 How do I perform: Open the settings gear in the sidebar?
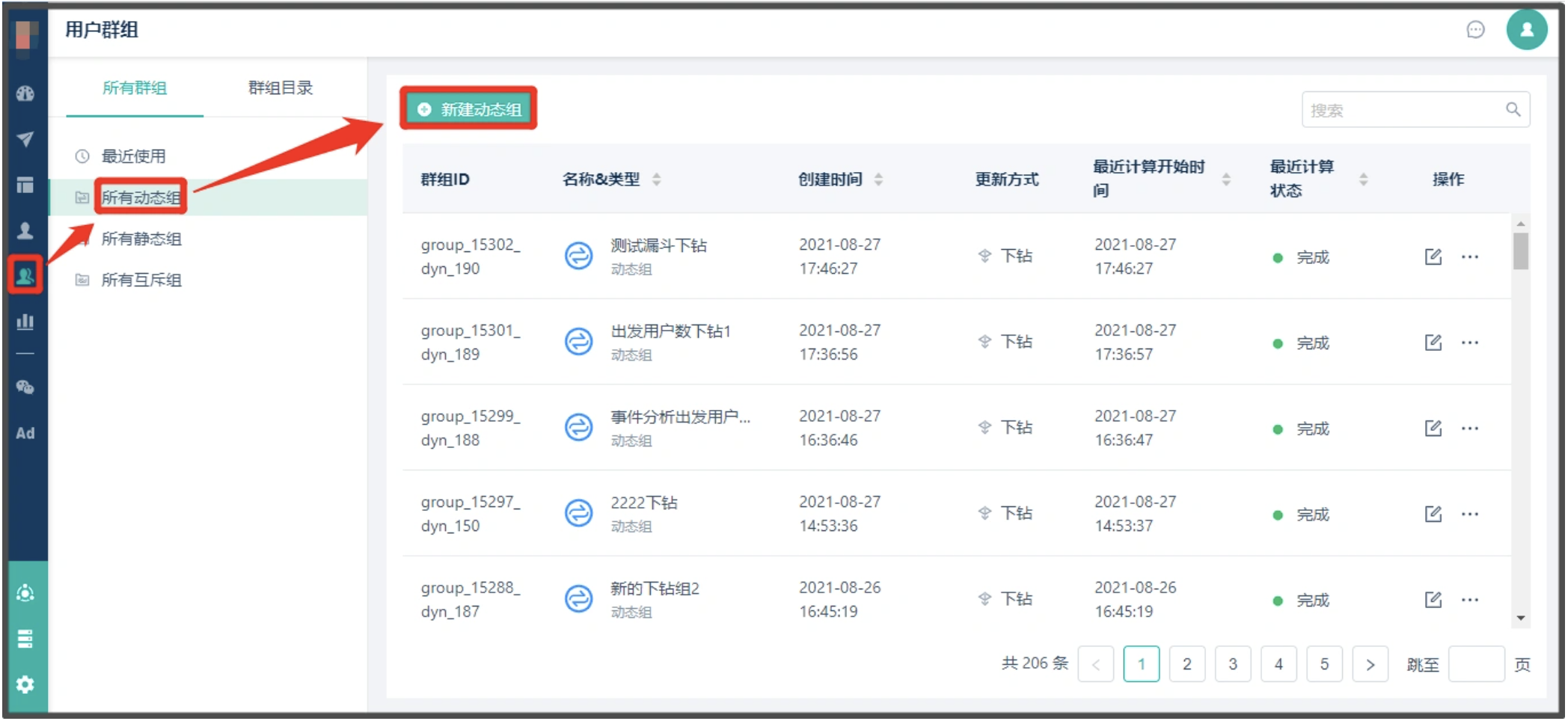coord(25,684)
